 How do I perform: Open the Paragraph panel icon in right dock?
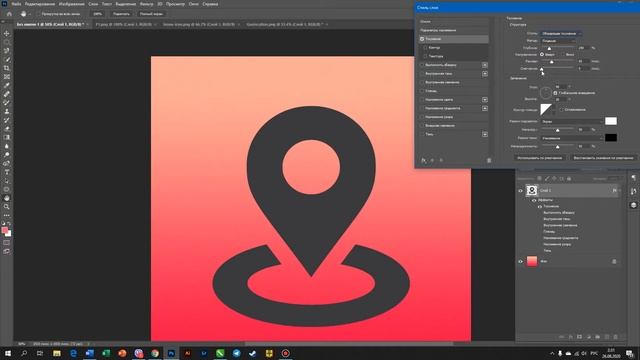pos(633,178)
